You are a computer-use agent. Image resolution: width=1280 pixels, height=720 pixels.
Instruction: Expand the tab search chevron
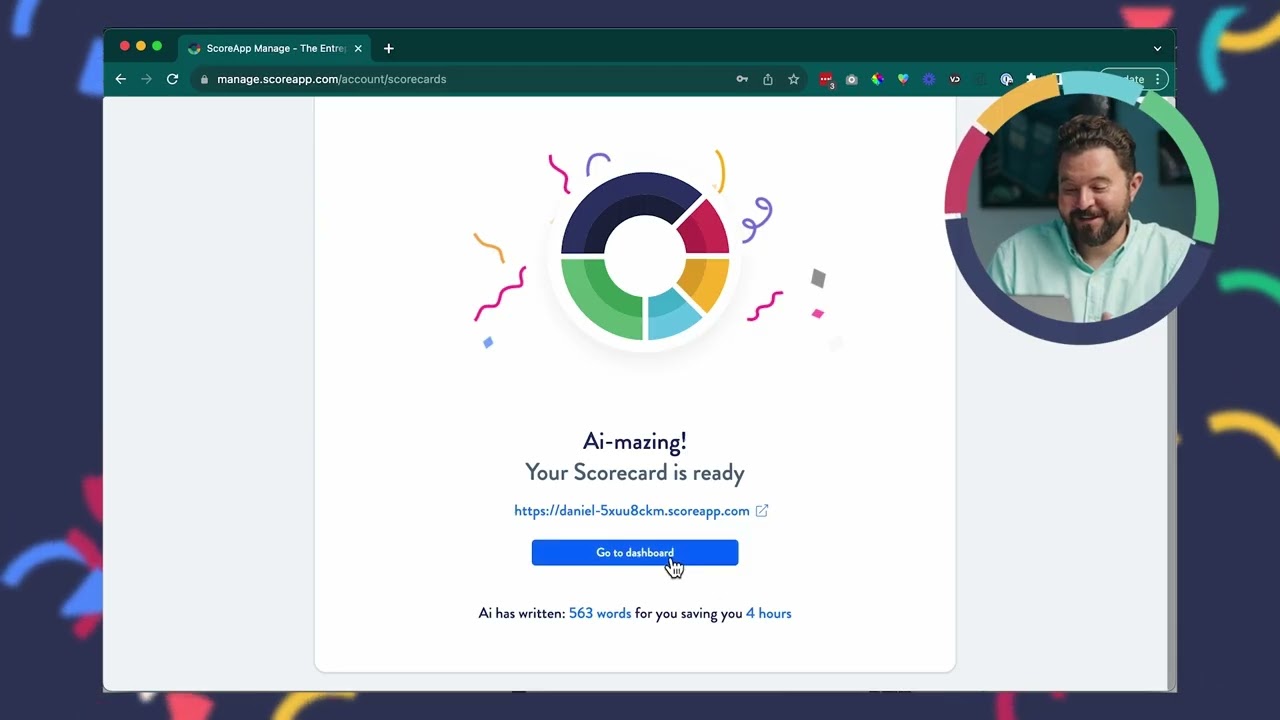[1157, 48]
